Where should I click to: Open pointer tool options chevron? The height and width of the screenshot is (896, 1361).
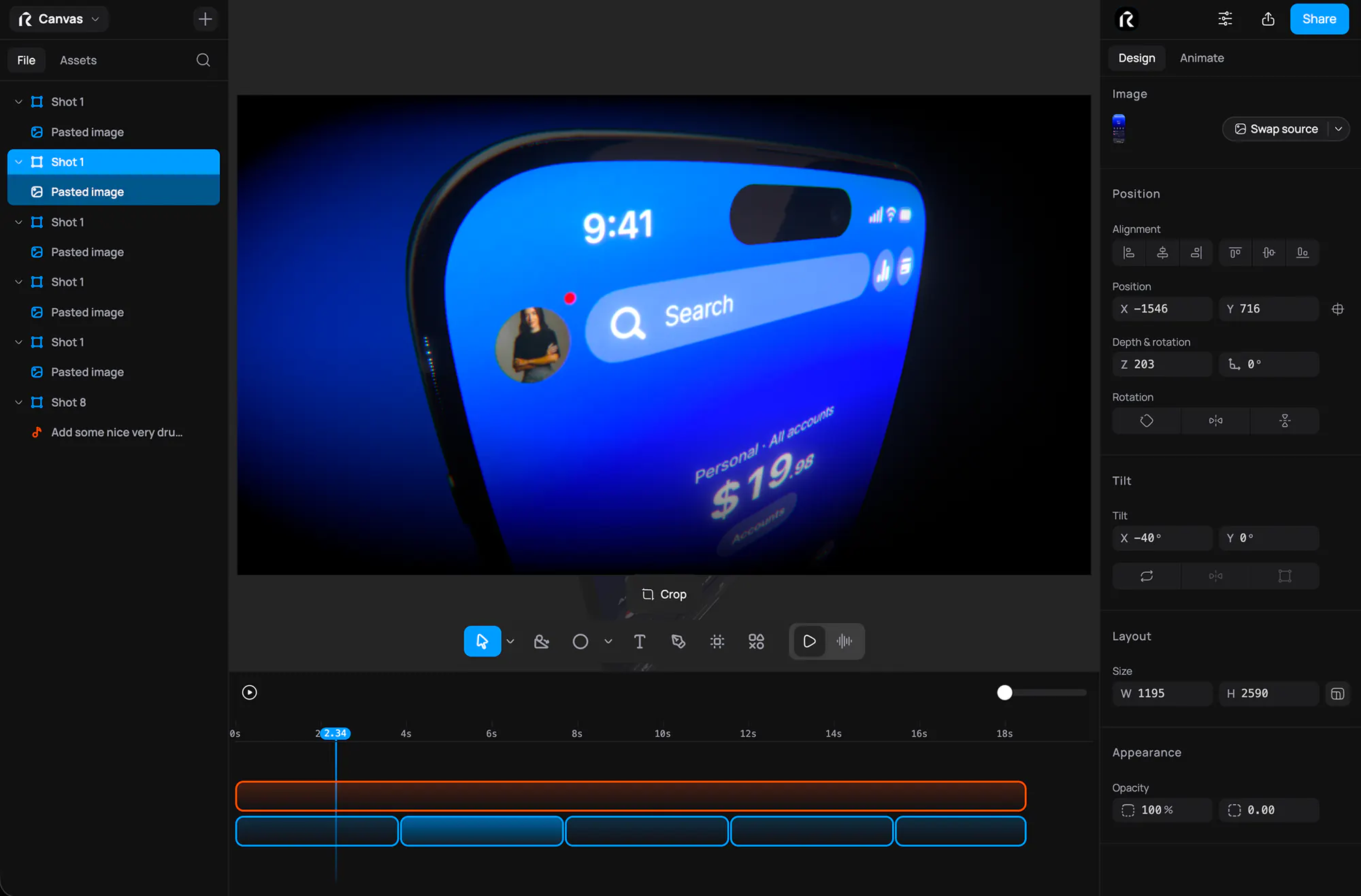(x=510, y=642)
